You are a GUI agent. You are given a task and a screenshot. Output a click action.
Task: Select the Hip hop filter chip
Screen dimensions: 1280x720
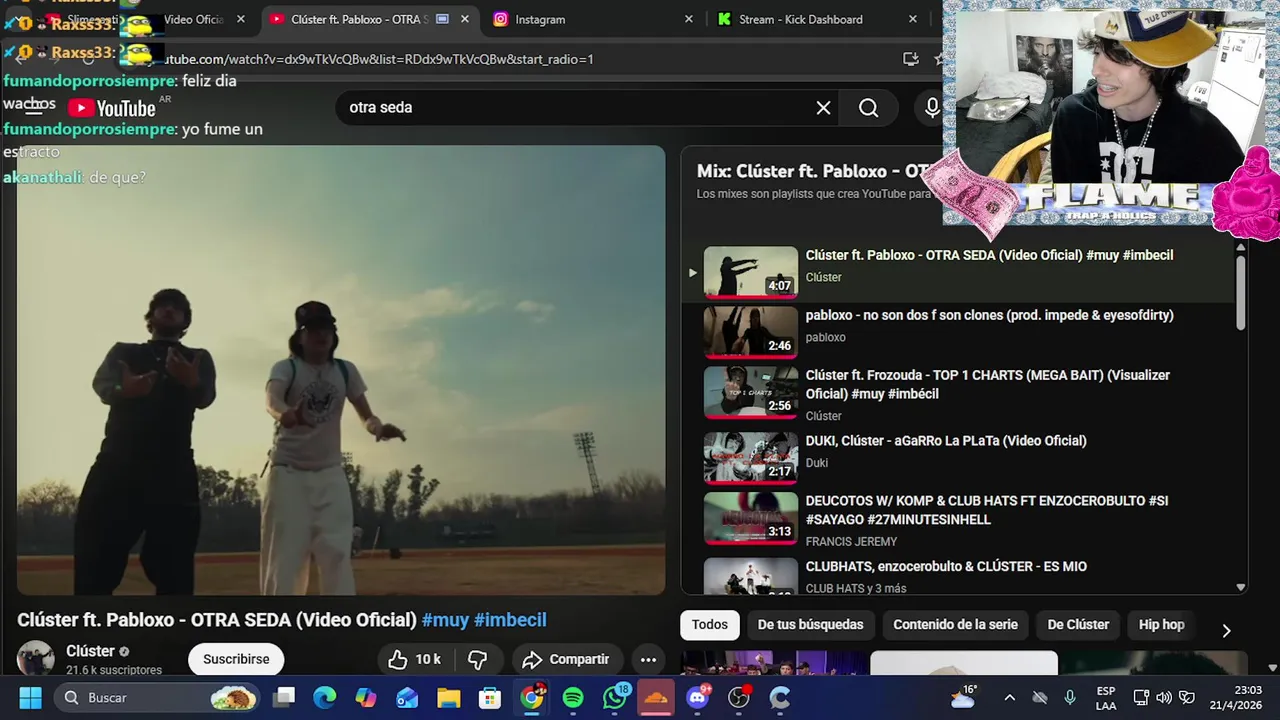pos(1161,625)
